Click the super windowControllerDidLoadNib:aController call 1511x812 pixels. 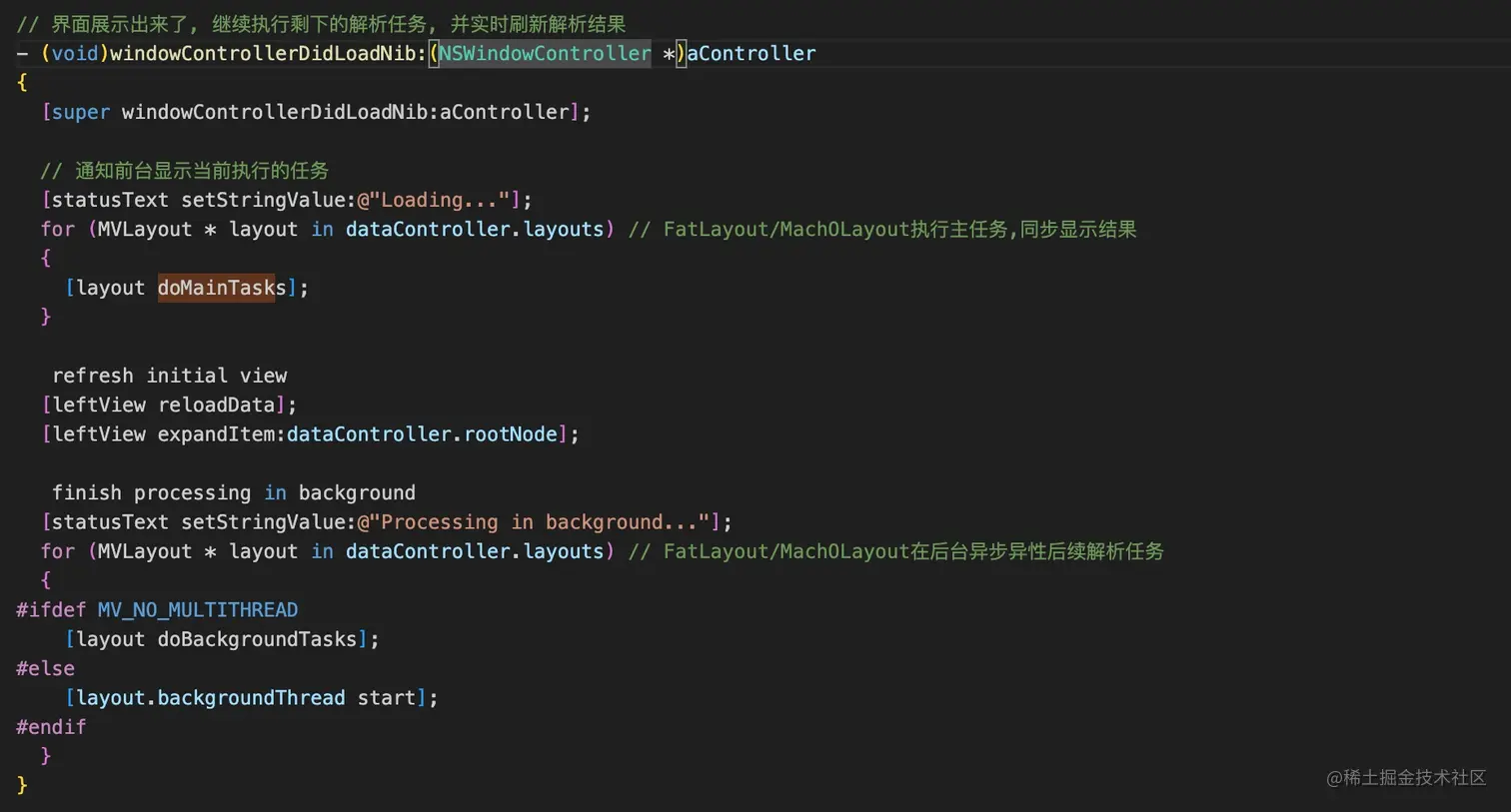(x=316, y=112)
